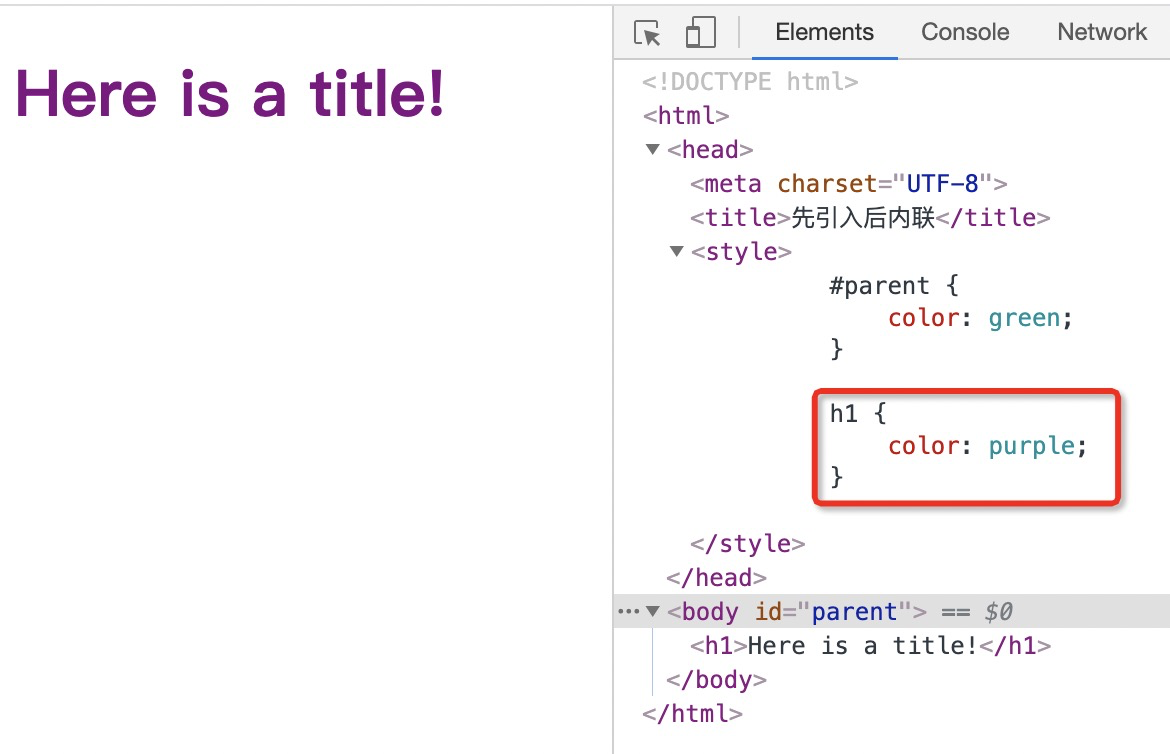
Task: Select the closing head tag
Action: [x=716, y=578]
